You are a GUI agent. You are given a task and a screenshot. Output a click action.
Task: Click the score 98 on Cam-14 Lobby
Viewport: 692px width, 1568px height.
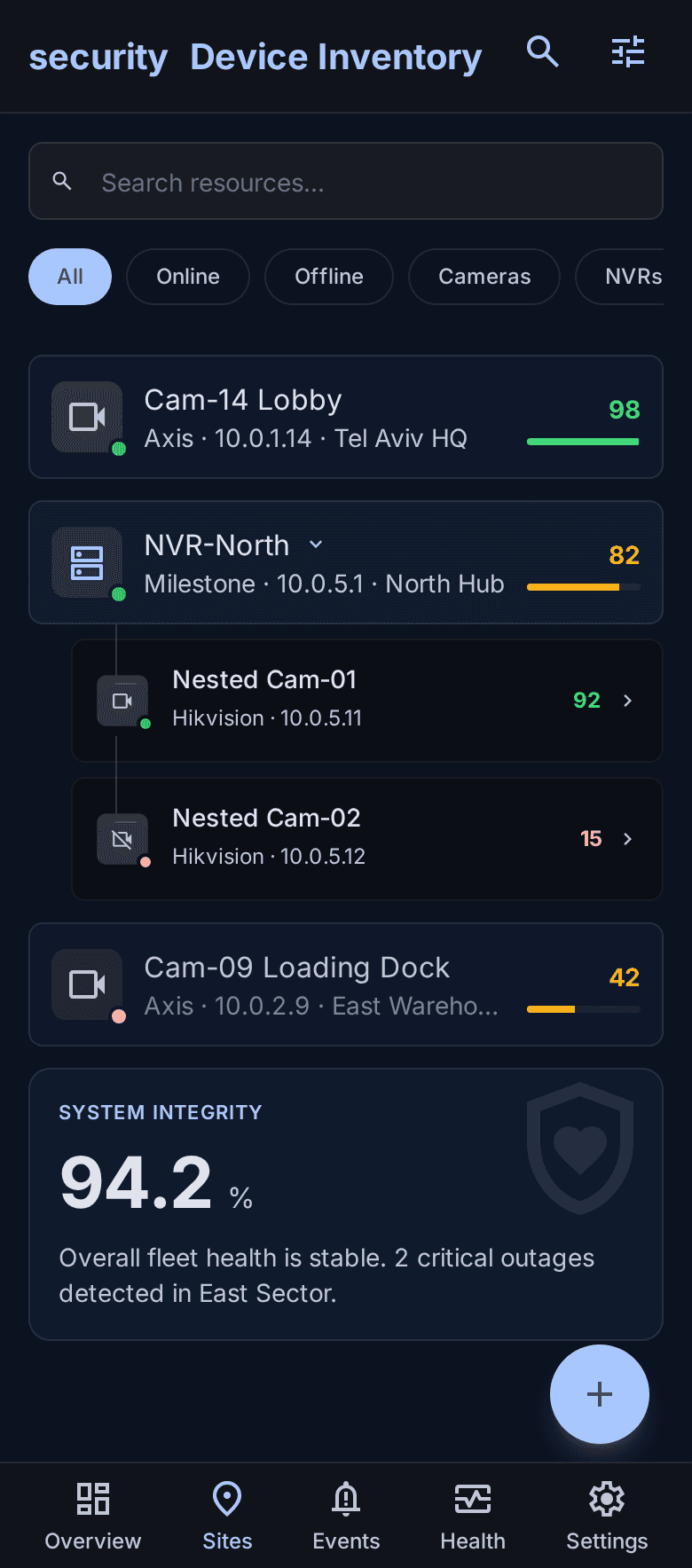(625, 410)
